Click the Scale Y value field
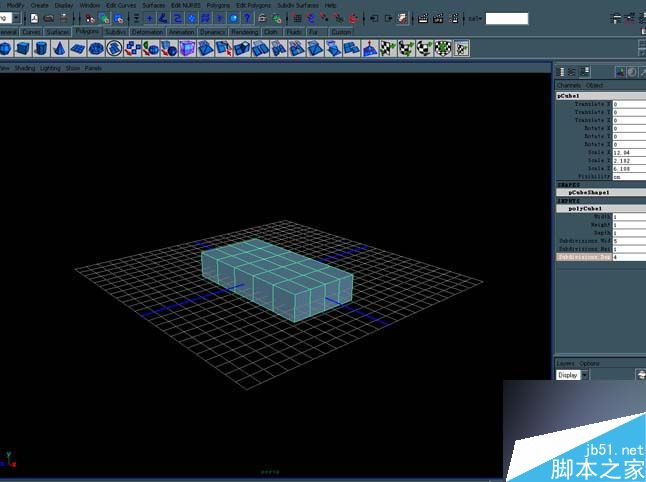 tap(629, 161)
